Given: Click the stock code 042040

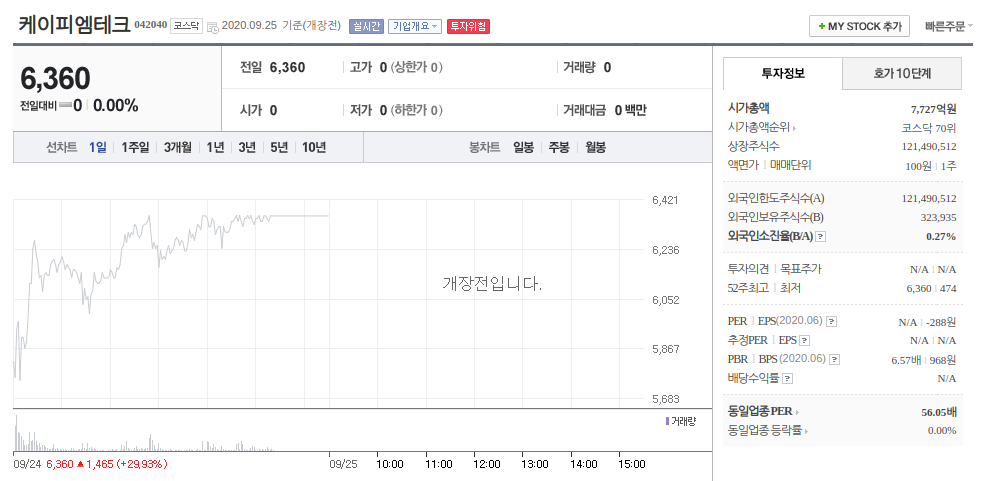Looking at the screenshot, I should pyautogui.click(x=151, y=25).
